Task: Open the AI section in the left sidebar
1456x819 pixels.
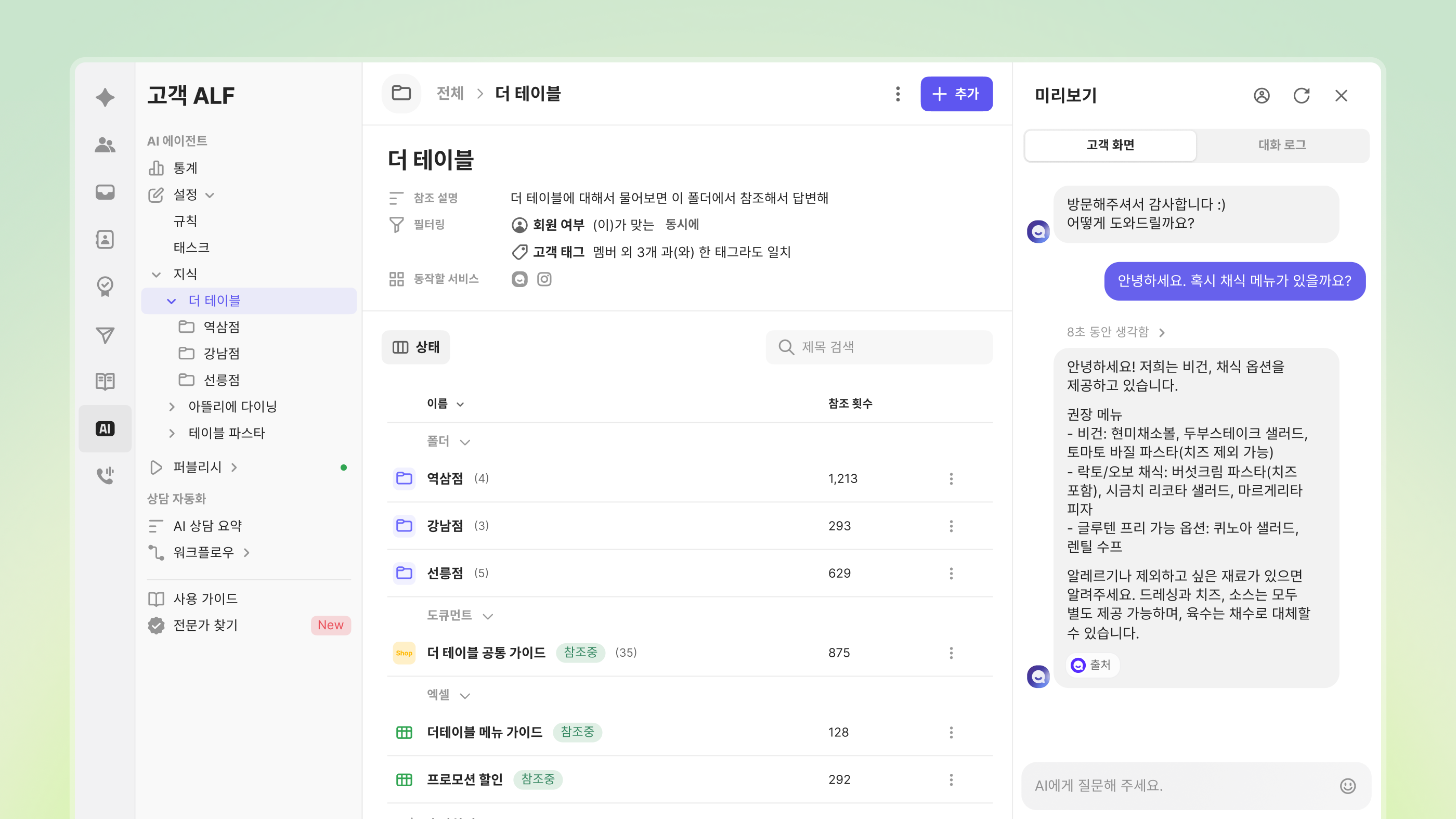Action: 105,428
